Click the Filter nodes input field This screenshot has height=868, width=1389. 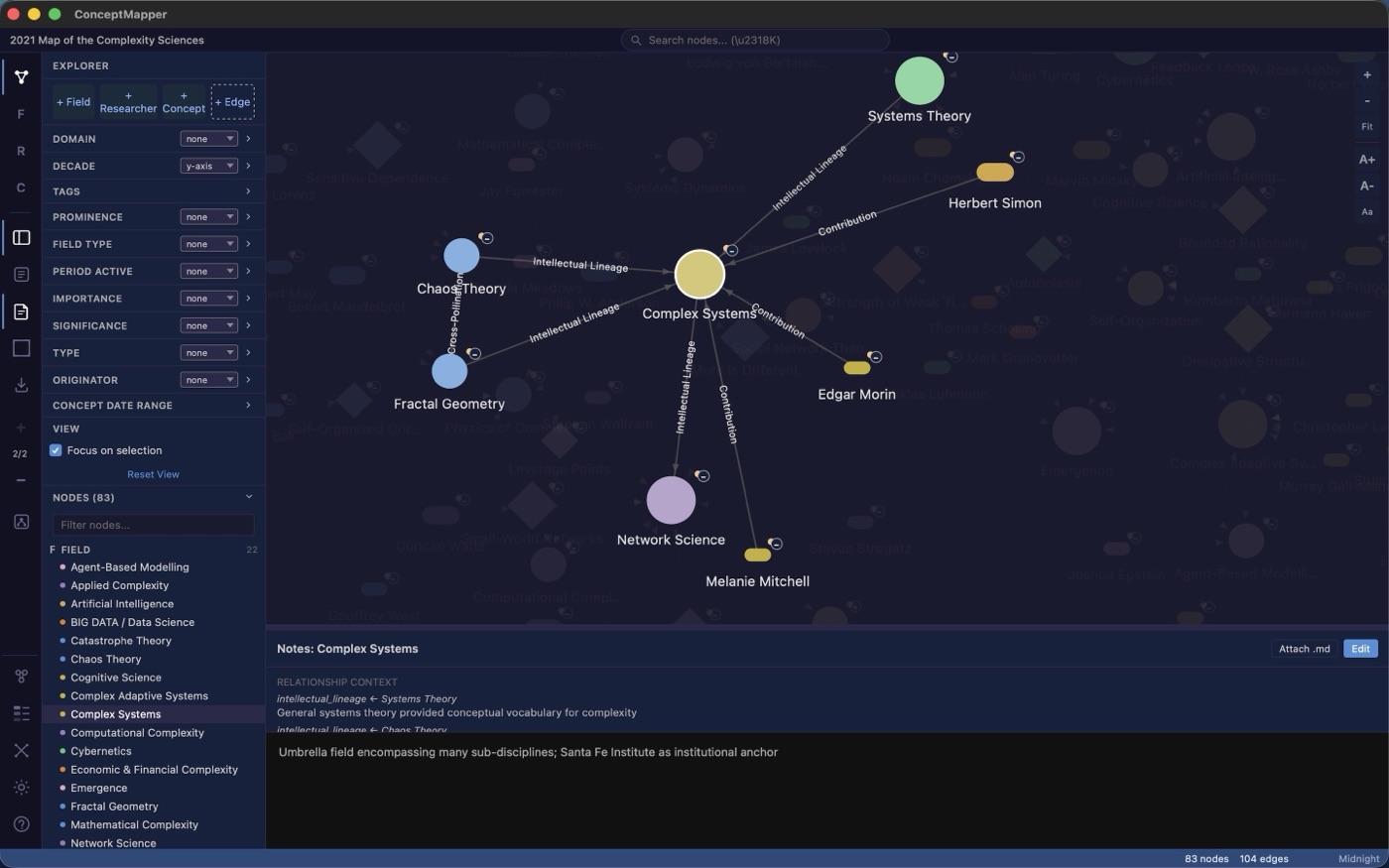pos(154,525)
